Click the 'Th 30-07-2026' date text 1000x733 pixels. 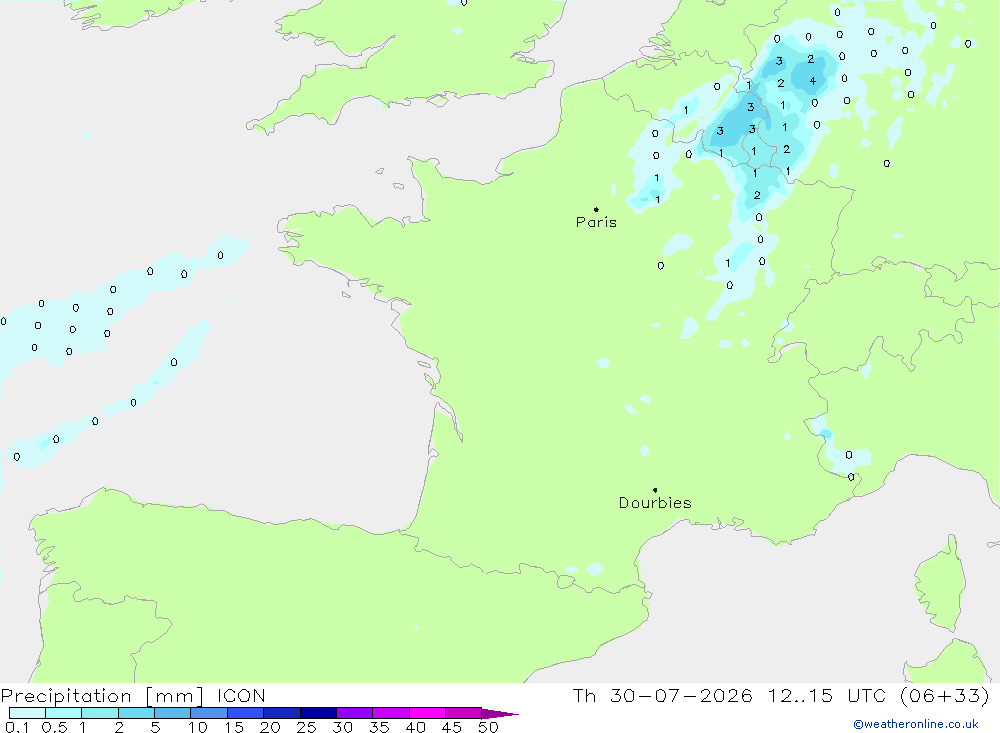(x=662, y=696)
